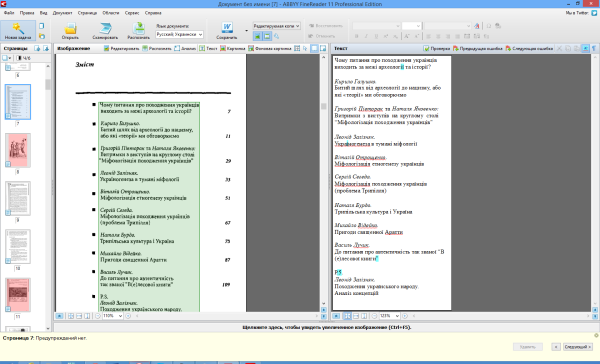Expand the Редактируемая копия layout dropdown
Screen dimensions: 600x364
coord(276,26)
